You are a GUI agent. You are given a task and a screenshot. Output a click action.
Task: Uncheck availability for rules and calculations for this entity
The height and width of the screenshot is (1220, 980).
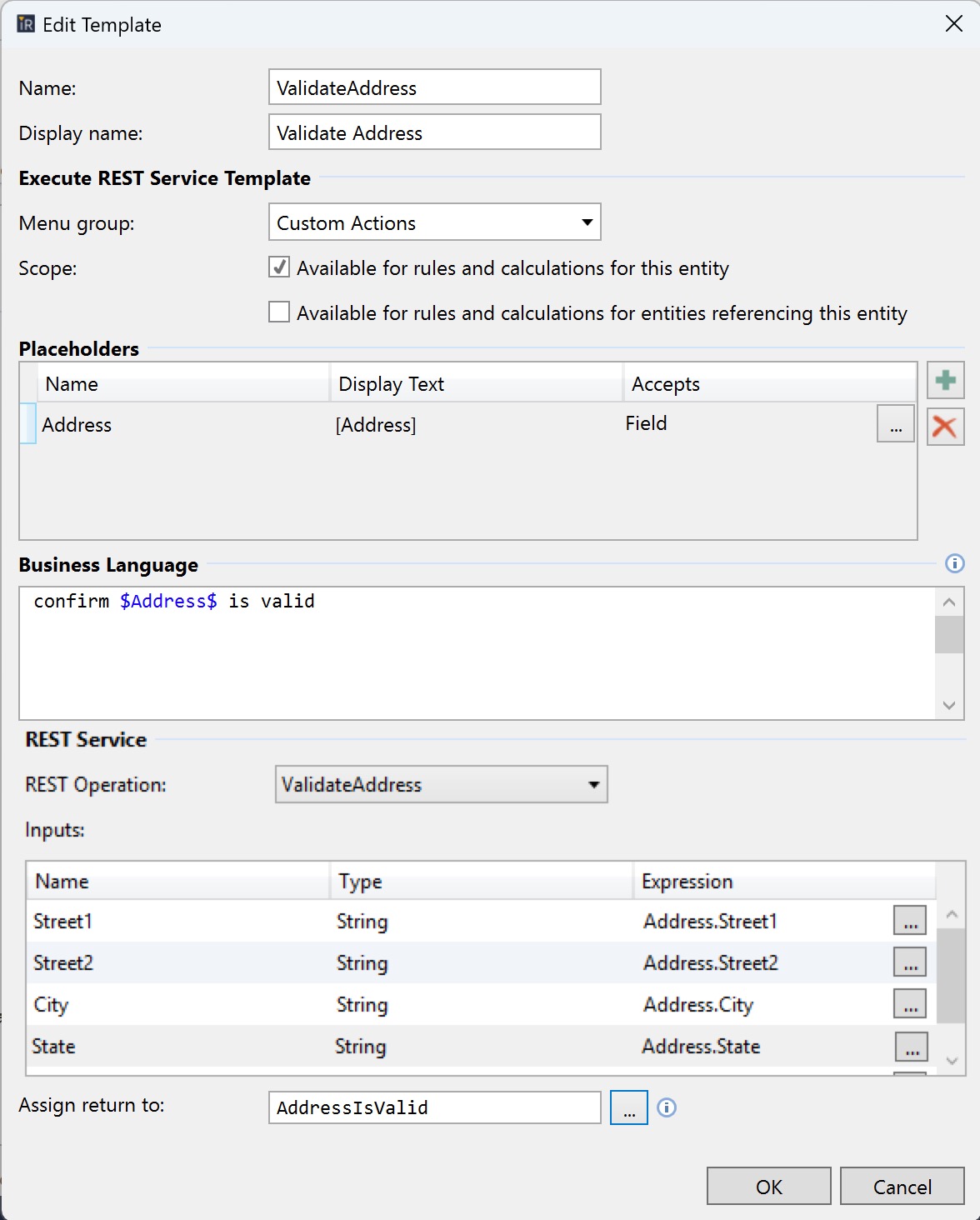click(x=279, y=267)
